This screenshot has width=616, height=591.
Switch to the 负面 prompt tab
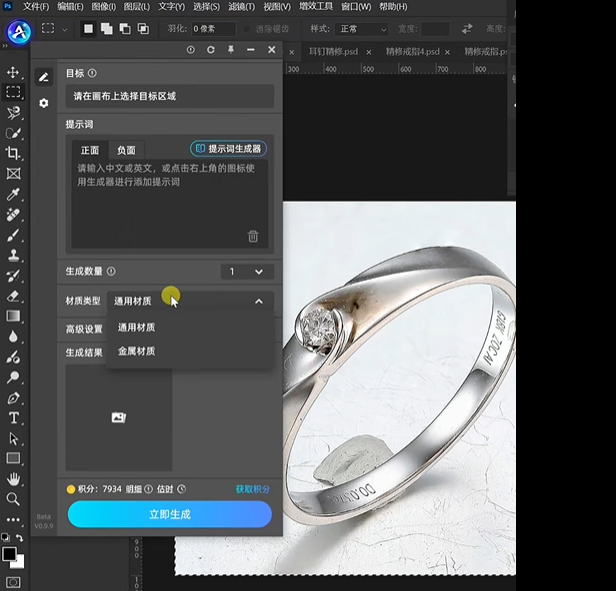[x=126, y=150]
